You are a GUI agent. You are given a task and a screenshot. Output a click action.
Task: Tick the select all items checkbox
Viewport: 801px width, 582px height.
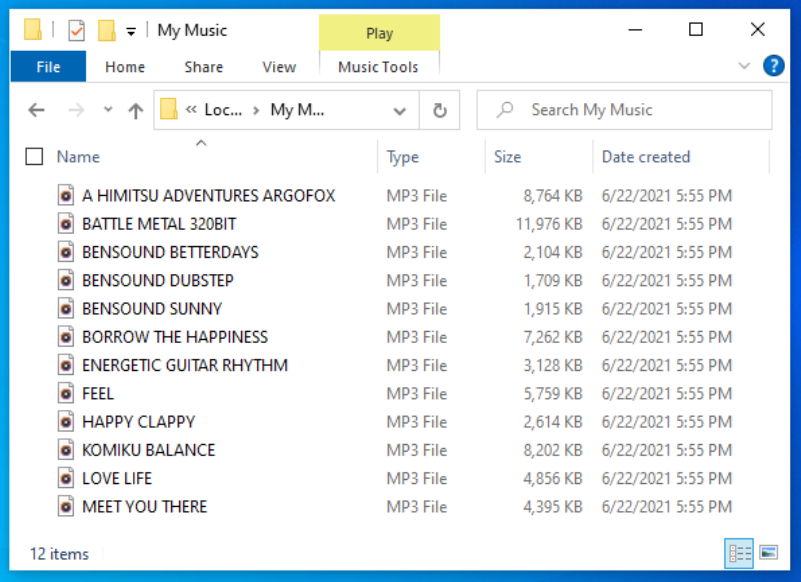34,156
